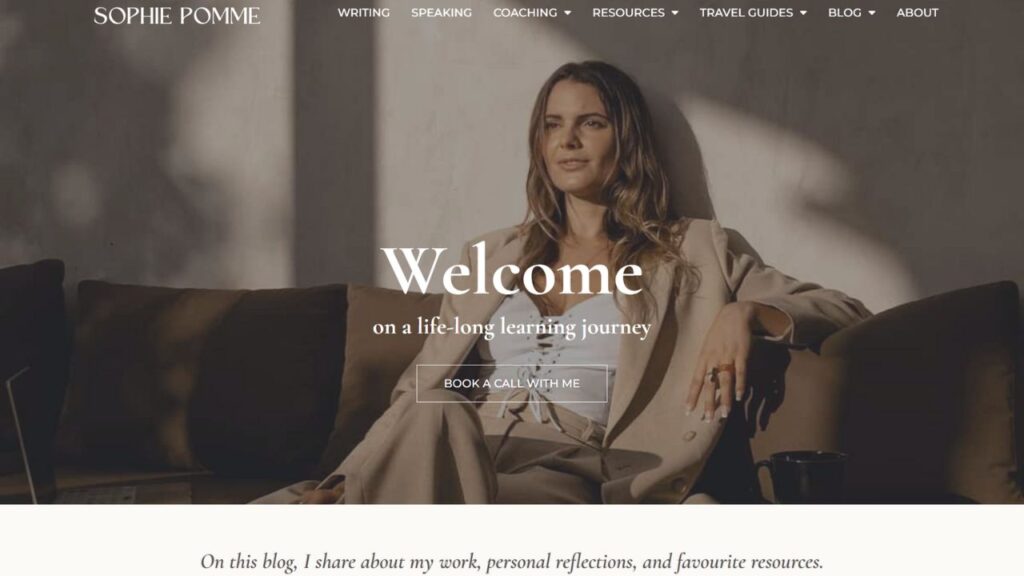
Task: Click Book a Call With Me button
Action: pyautogui.click(x=512, y=383)
